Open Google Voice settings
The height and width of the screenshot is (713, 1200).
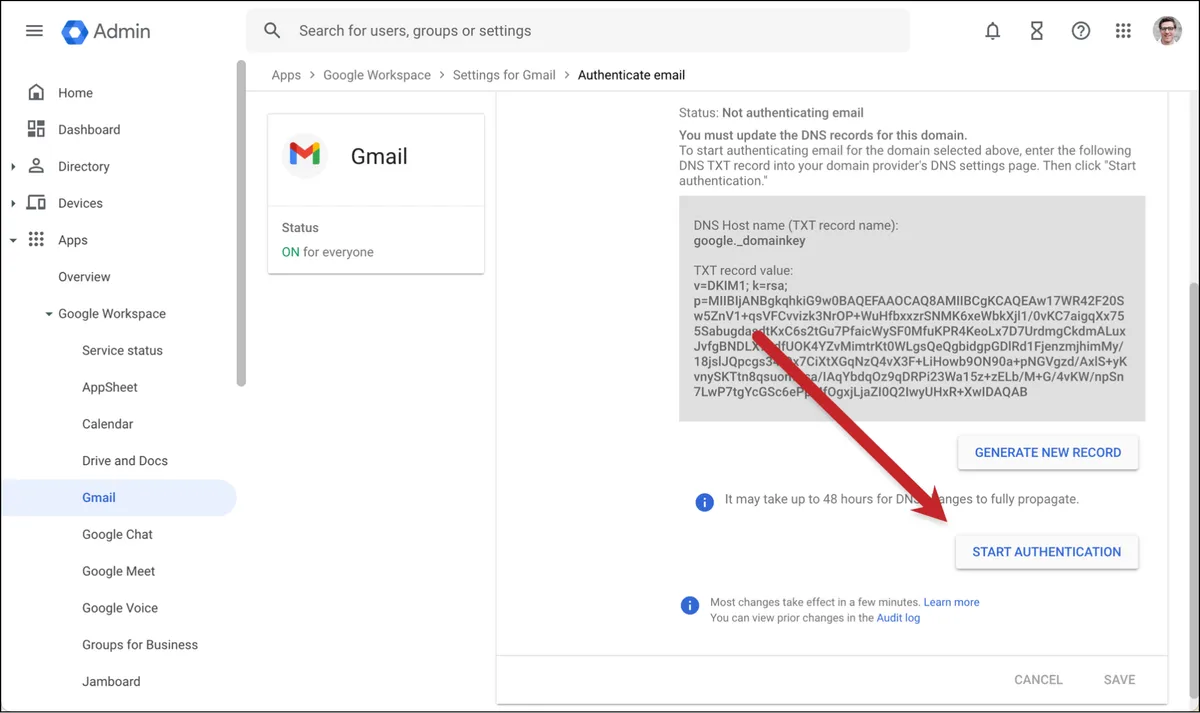pos(118,608)
